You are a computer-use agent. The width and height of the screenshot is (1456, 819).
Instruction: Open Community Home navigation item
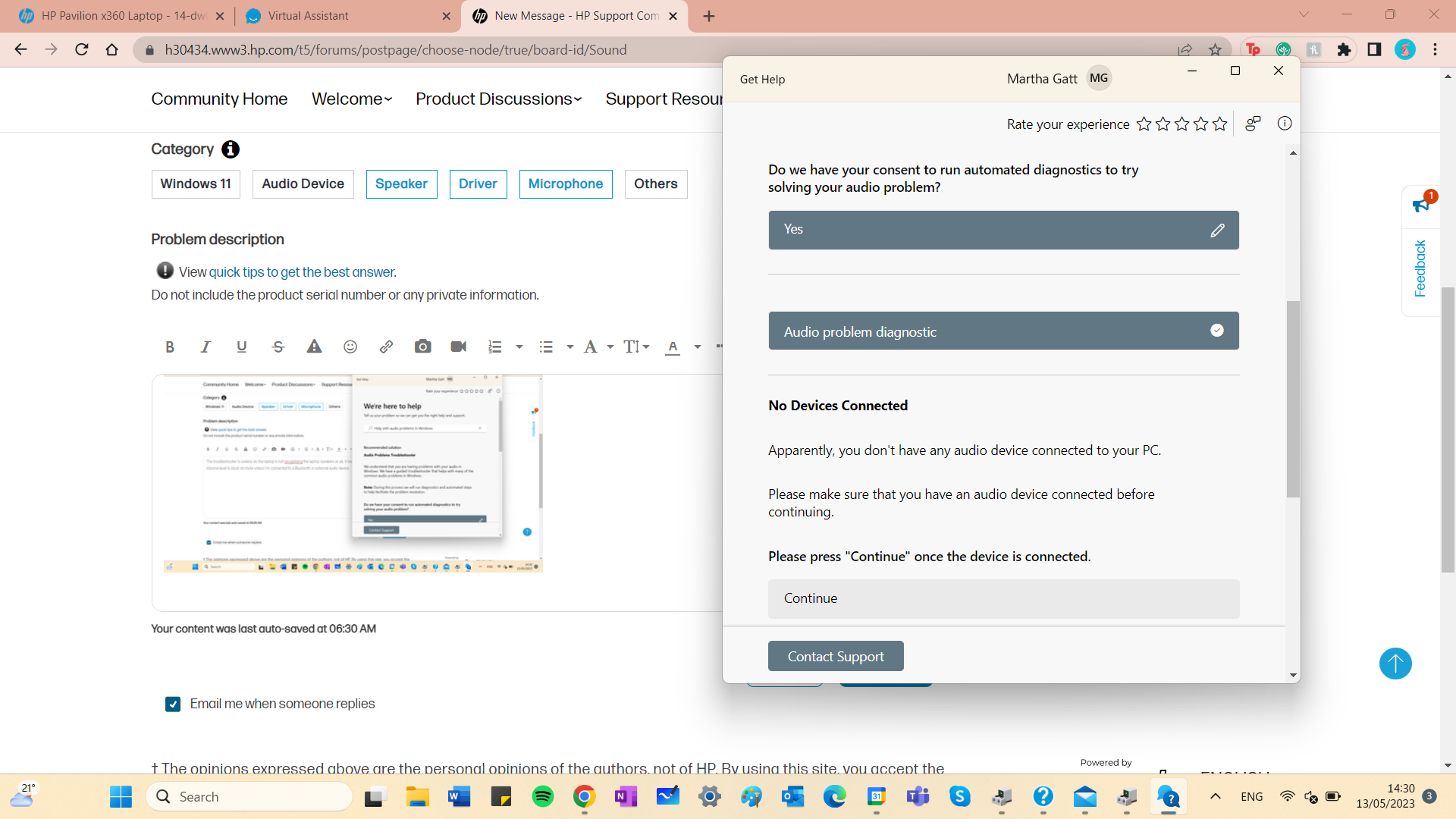(x=219, y=99)
